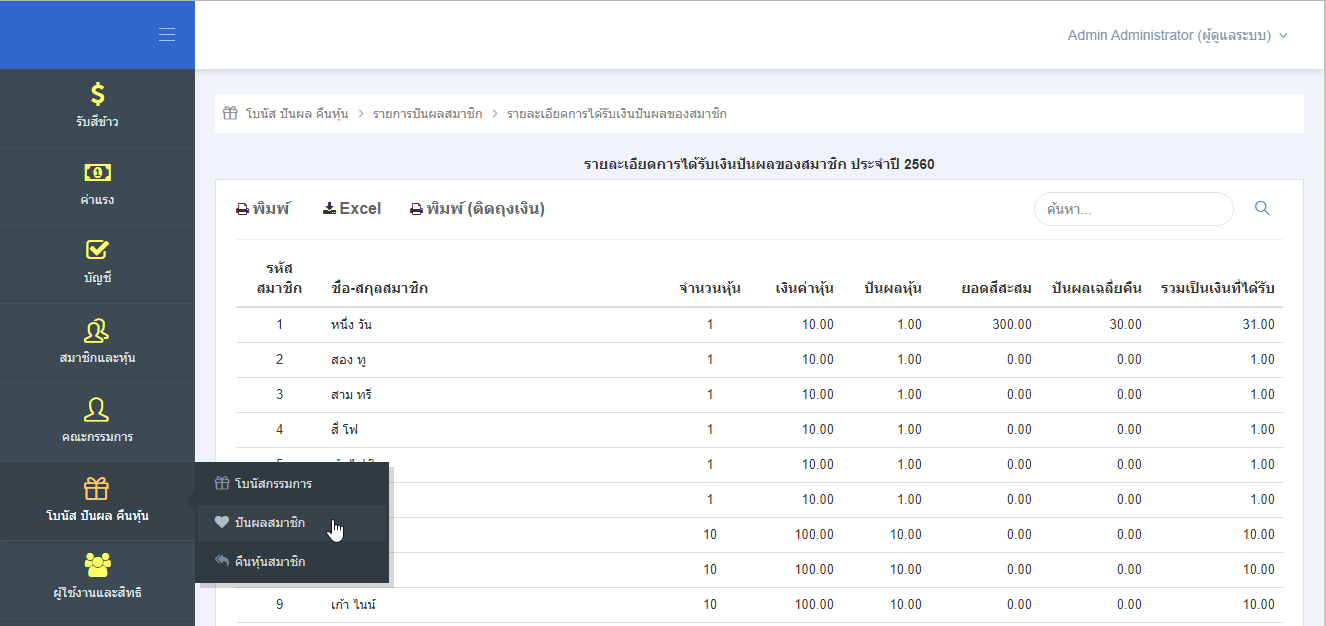This screenshot has height=626, width=1326.
Task: Select member name สาม ทรี
Action: point(351,395)
